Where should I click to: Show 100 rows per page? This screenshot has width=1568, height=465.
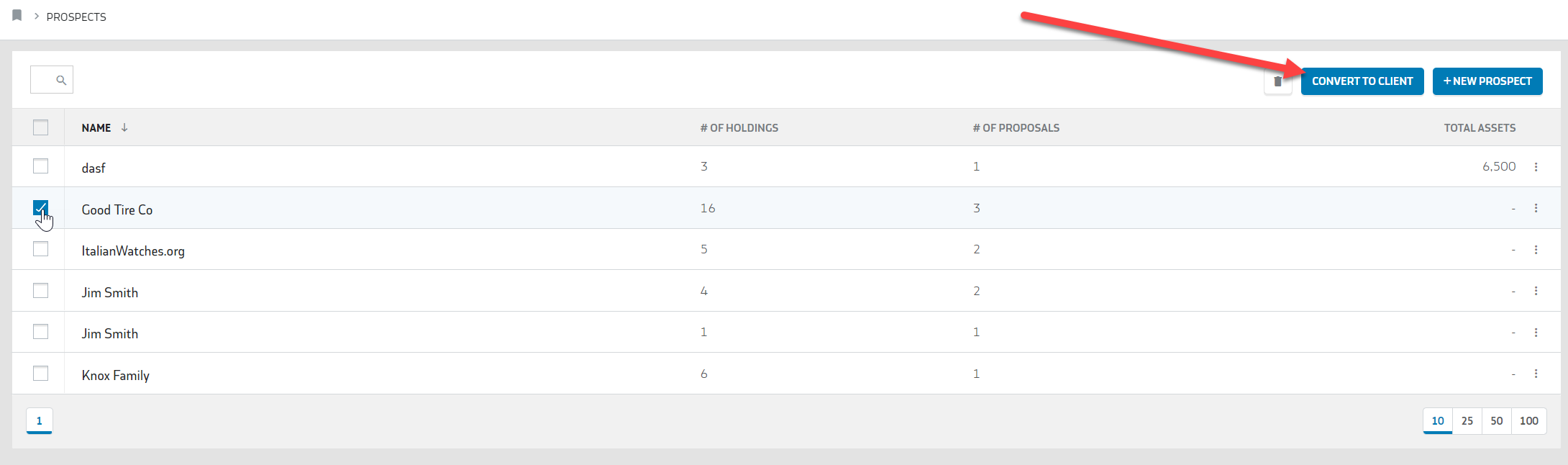click(x=1528, y=421)
